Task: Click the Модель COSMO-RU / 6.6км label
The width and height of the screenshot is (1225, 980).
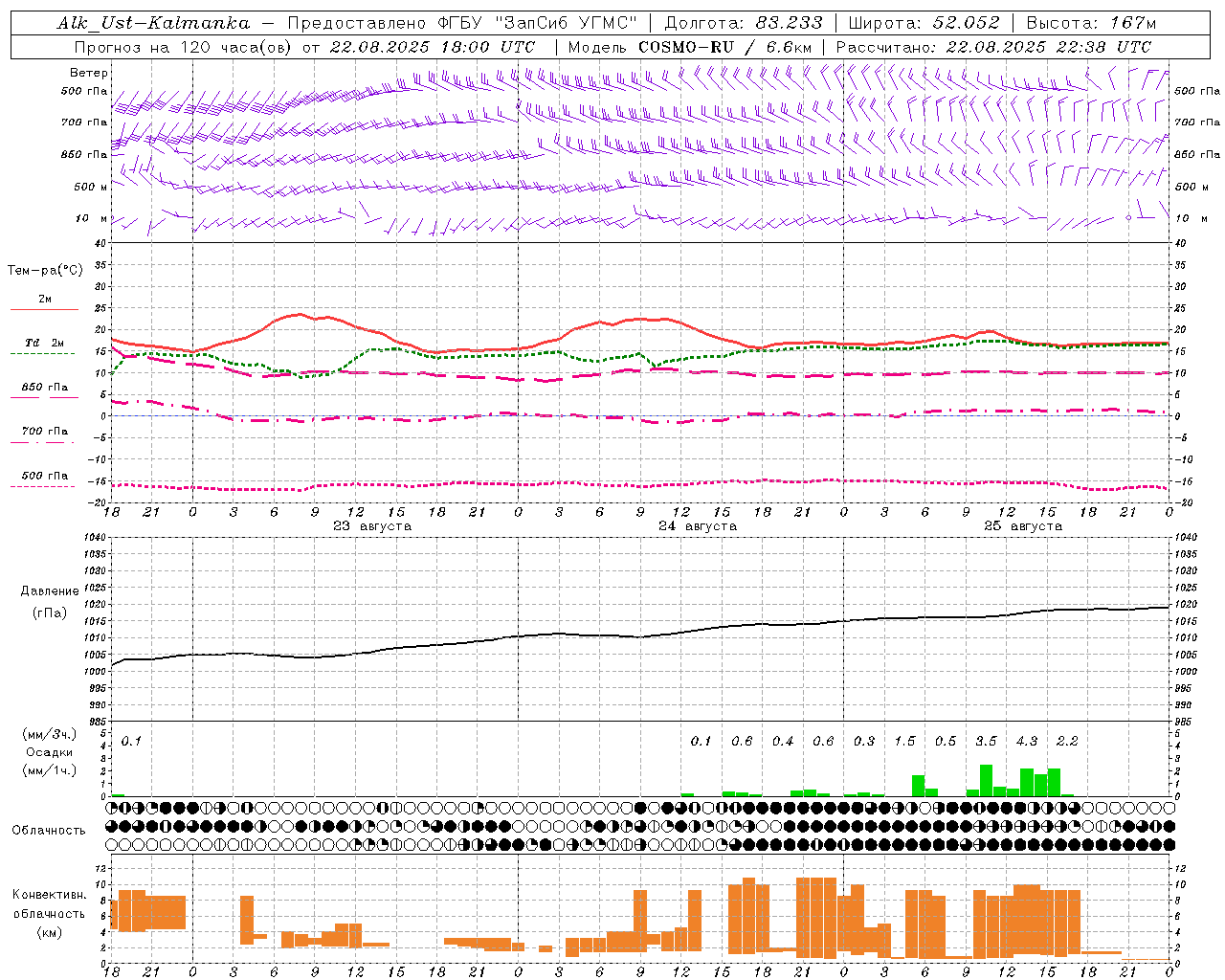Action: pyautogui.click(x=689, y=46)
